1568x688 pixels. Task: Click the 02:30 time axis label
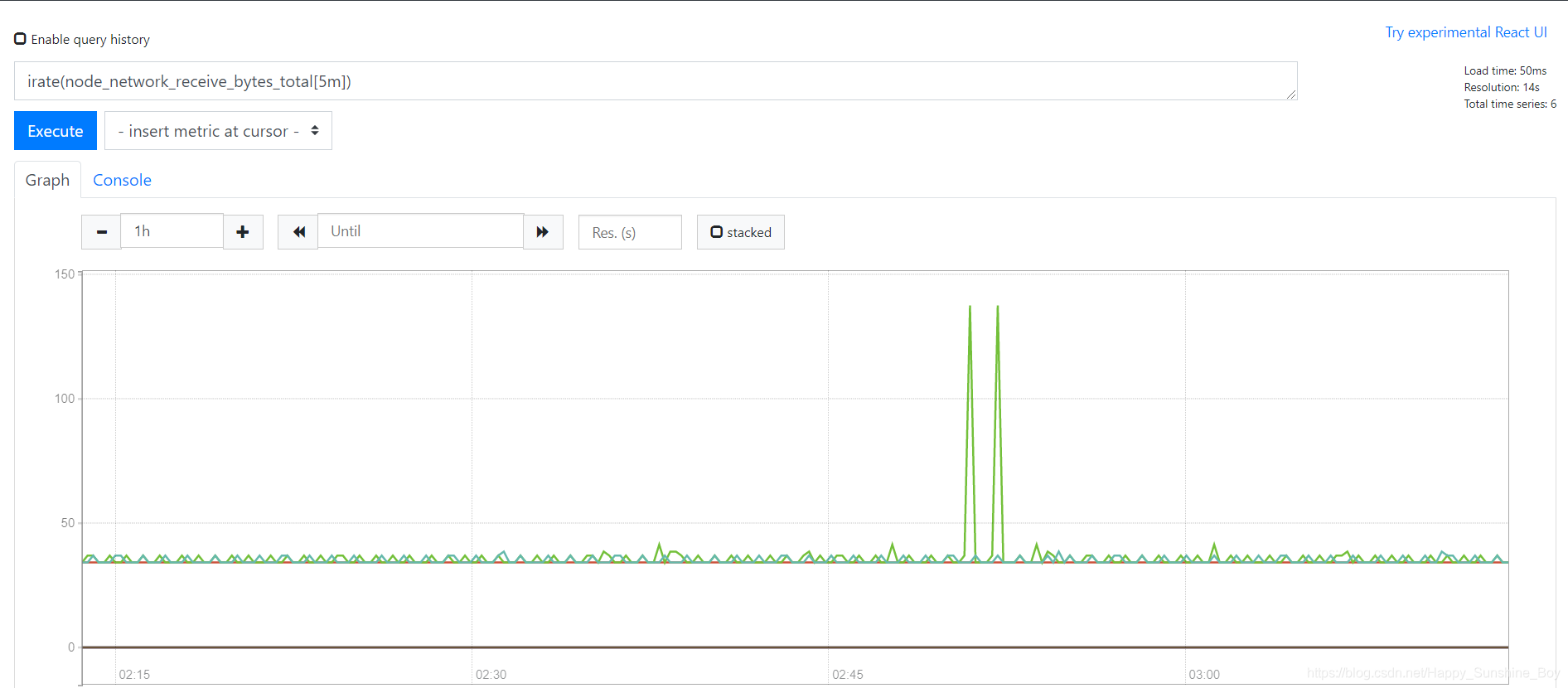[x=491, y=675]
